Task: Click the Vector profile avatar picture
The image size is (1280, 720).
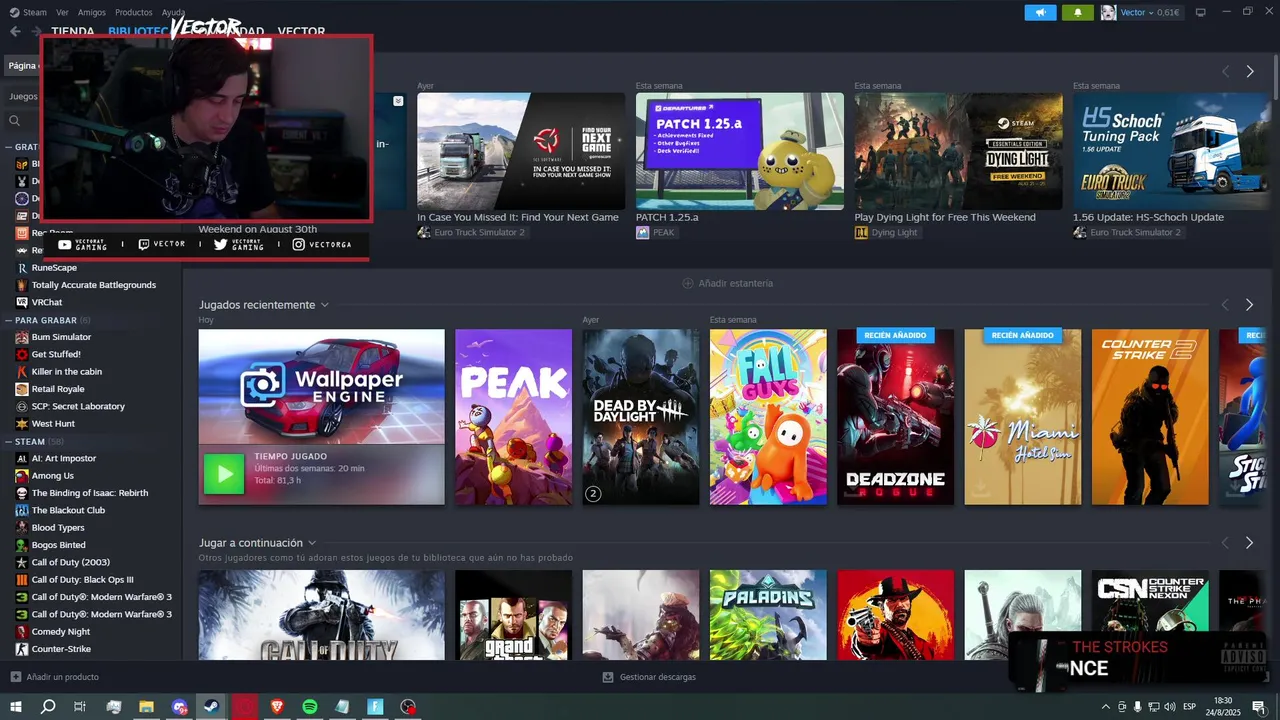Action: coord(1108,13)
